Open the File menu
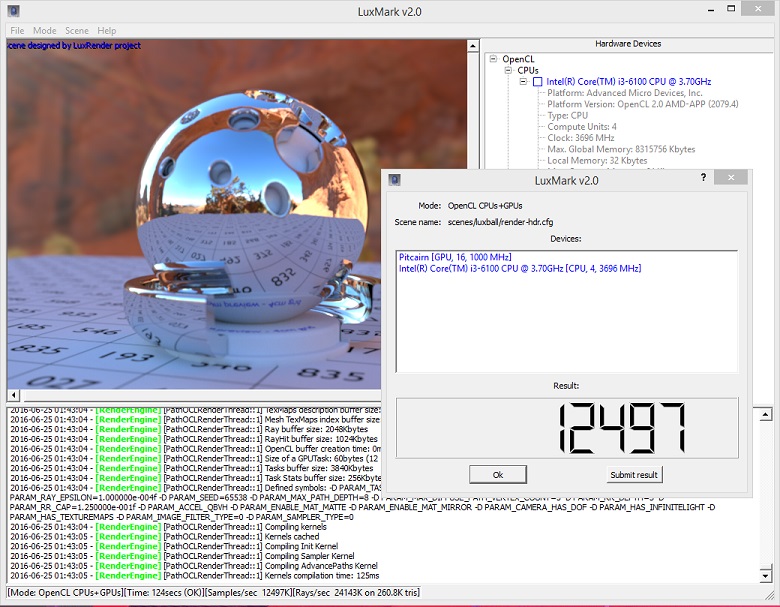The image size is (780, 607). pyautogui.click(x=17, y=30)
